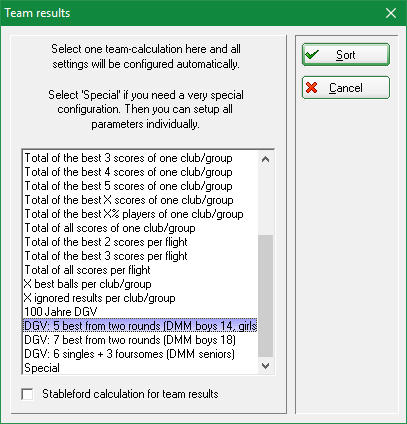This screenshot has height=424, width=407.
Task: Select Total of the best 3 scores of one club/group
Action: coord(140,158)
